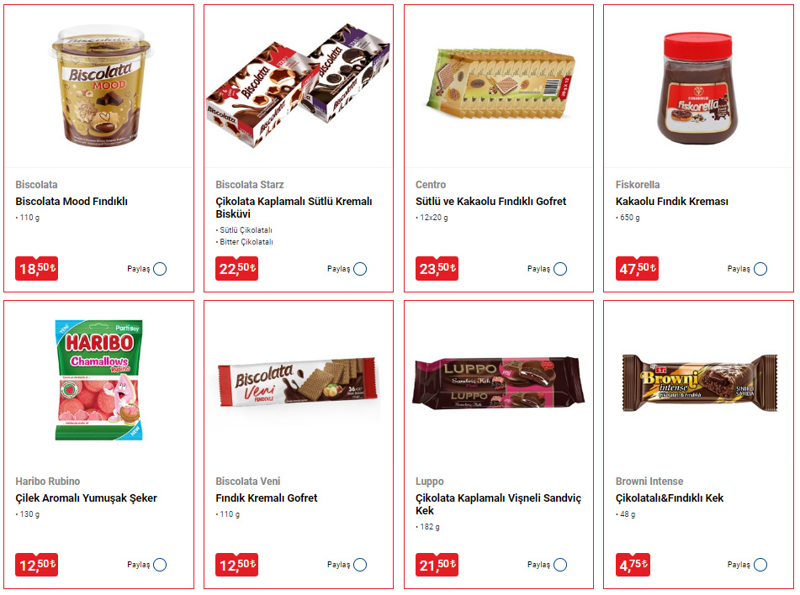The image size is (800, 595).
Task: Toggle the Paylaş circle on Biscolata Starz card
Action: point(360,269)
